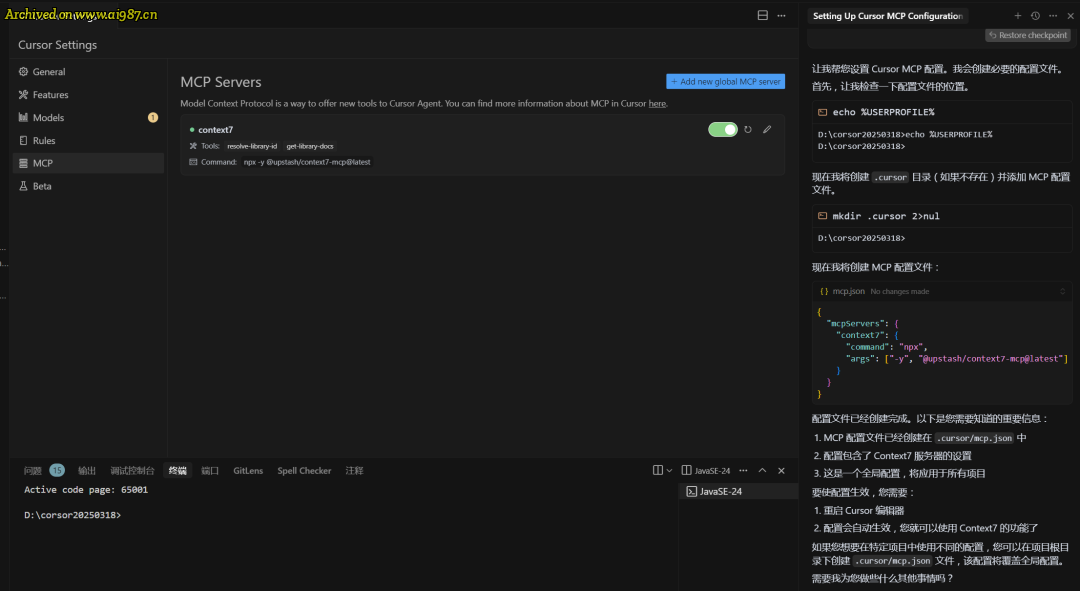Open split terminal dropdown arrow
The width and height of the screenshot is (1080, 591).
(669, 470)
